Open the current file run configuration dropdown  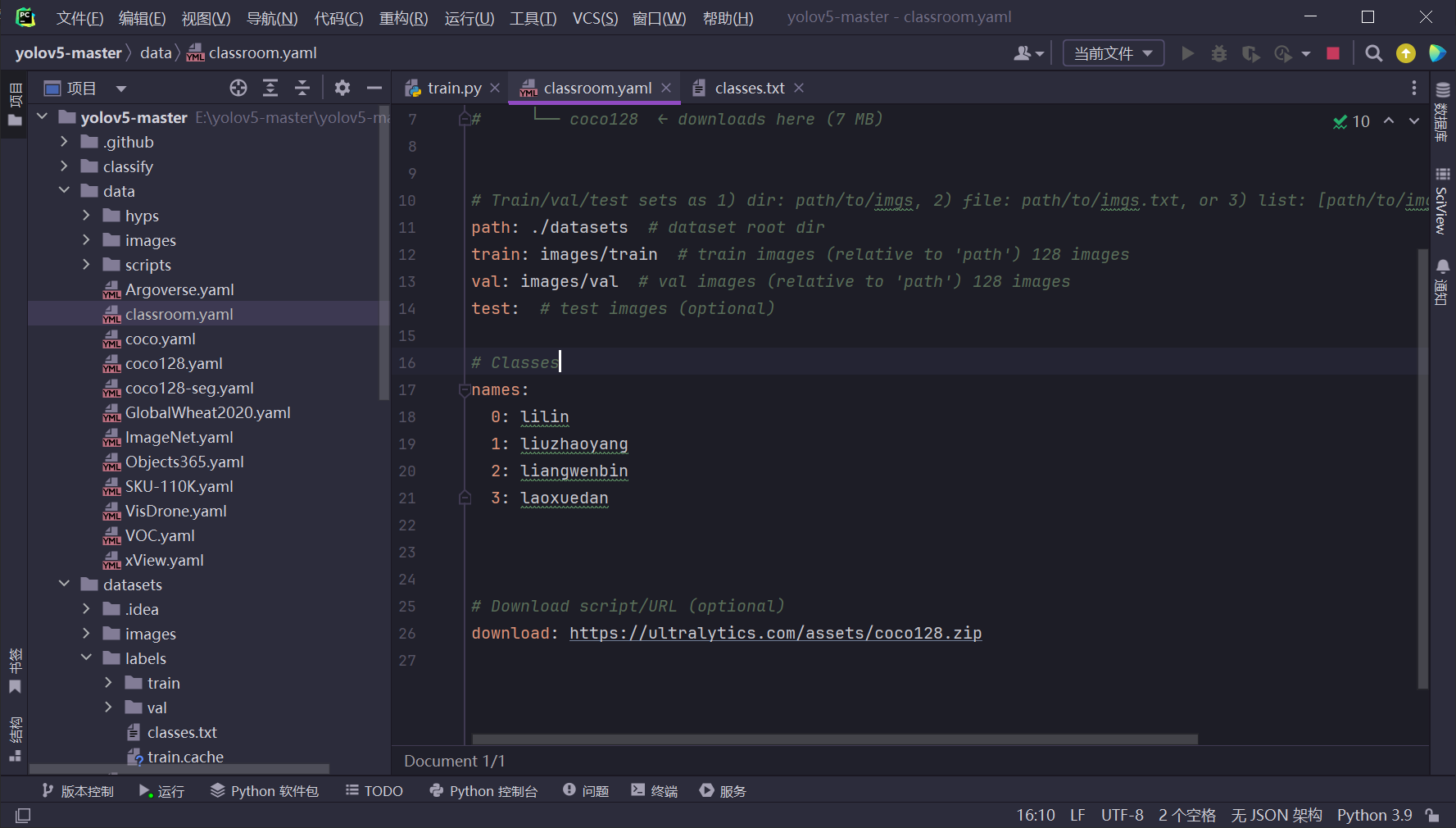click(1114, 53)
